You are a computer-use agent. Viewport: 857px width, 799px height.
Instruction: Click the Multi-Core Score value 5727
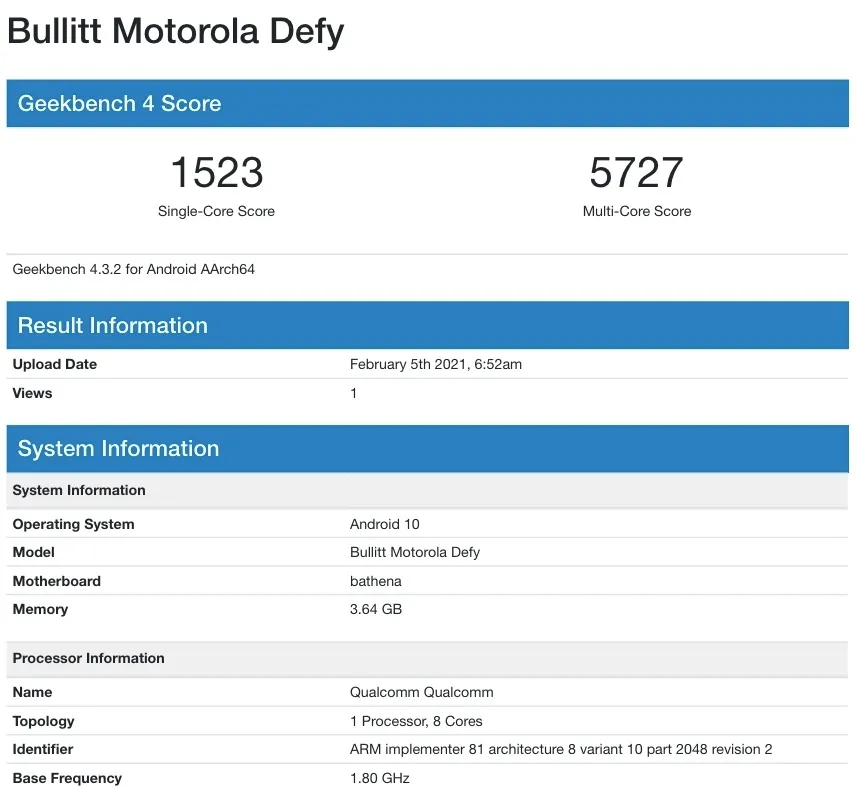click(x=637, y=172)
